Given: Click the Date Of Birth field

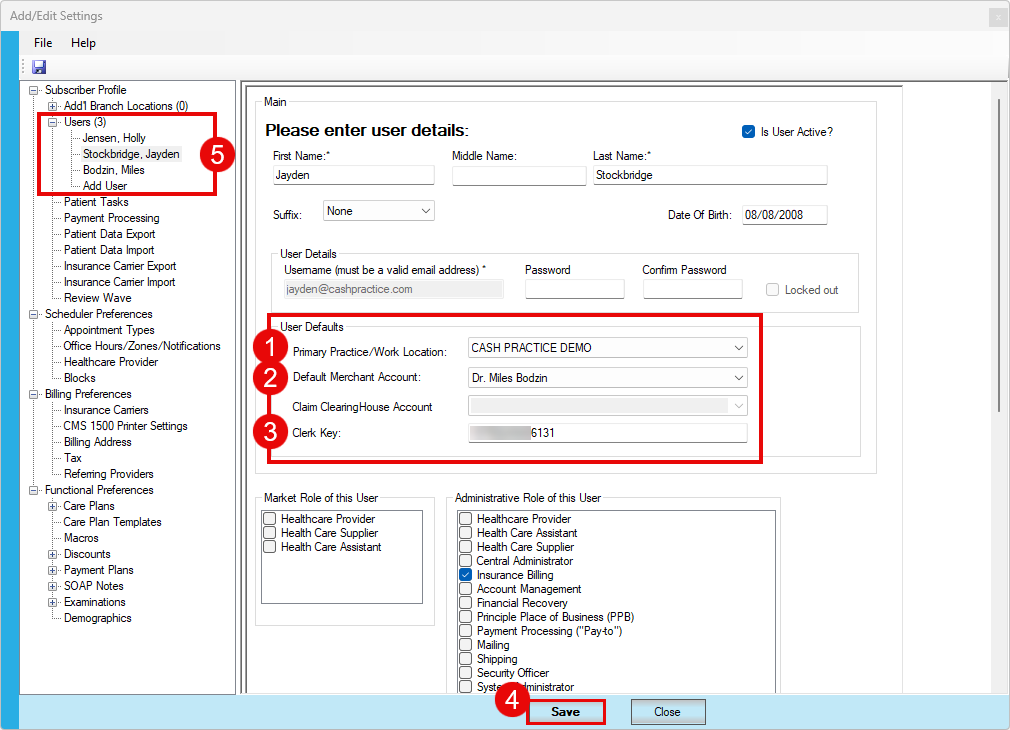Looking at the screenshot, I should pyautogui.click(x=785, y=215).
